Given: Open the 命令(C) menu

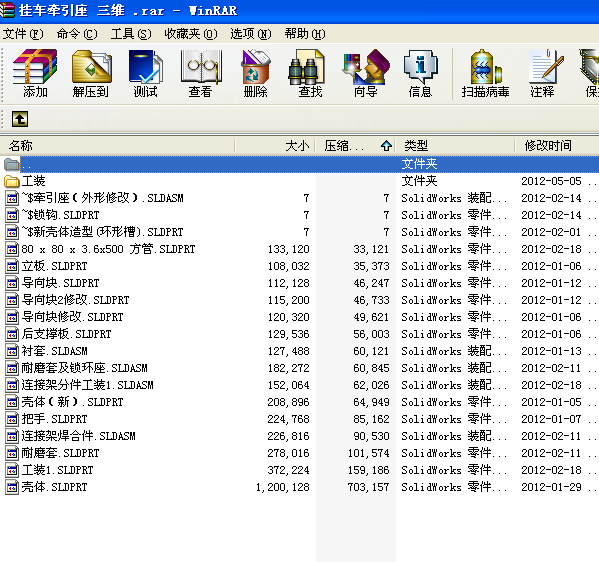Looking at the screenshot, I should point(77,34).
